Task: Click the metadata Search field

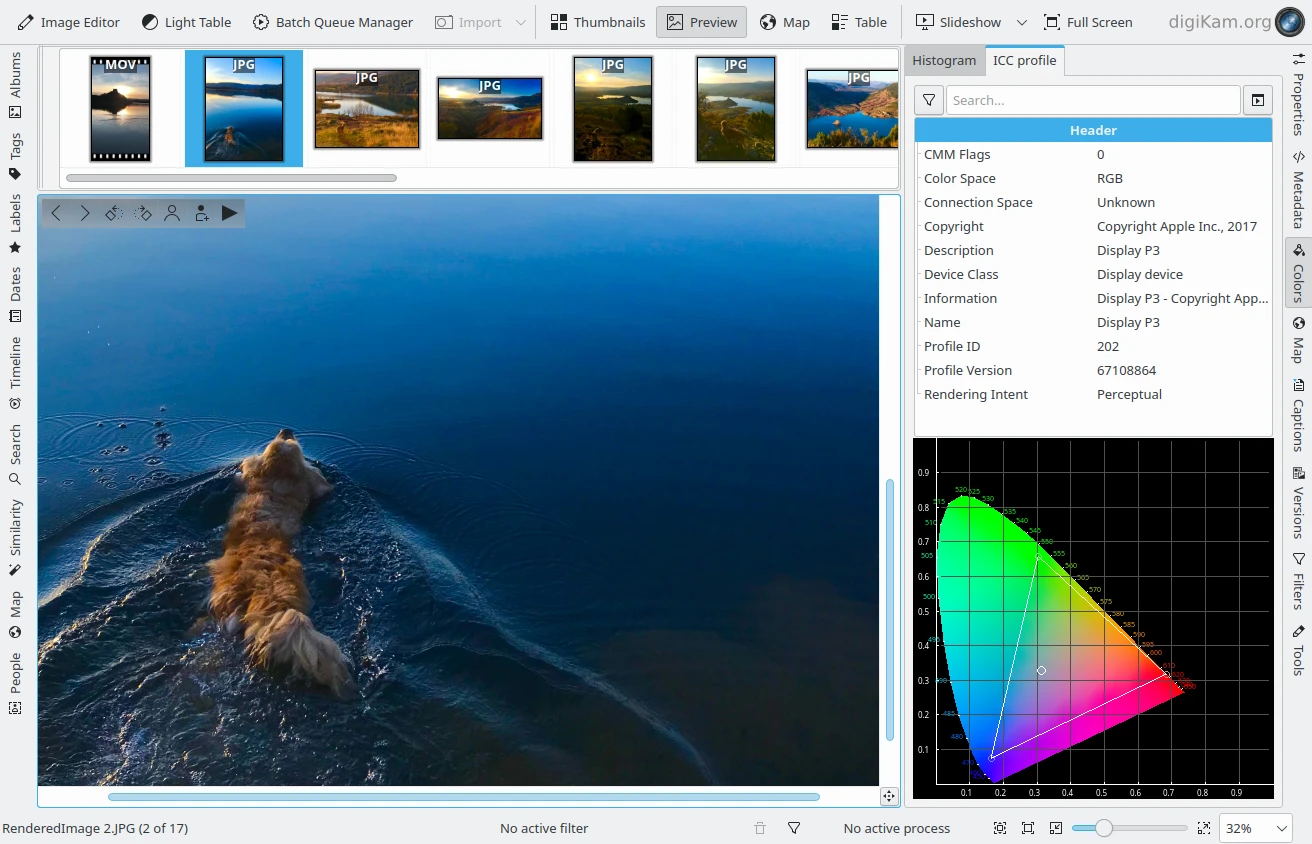Action: tap(1092, 100)
